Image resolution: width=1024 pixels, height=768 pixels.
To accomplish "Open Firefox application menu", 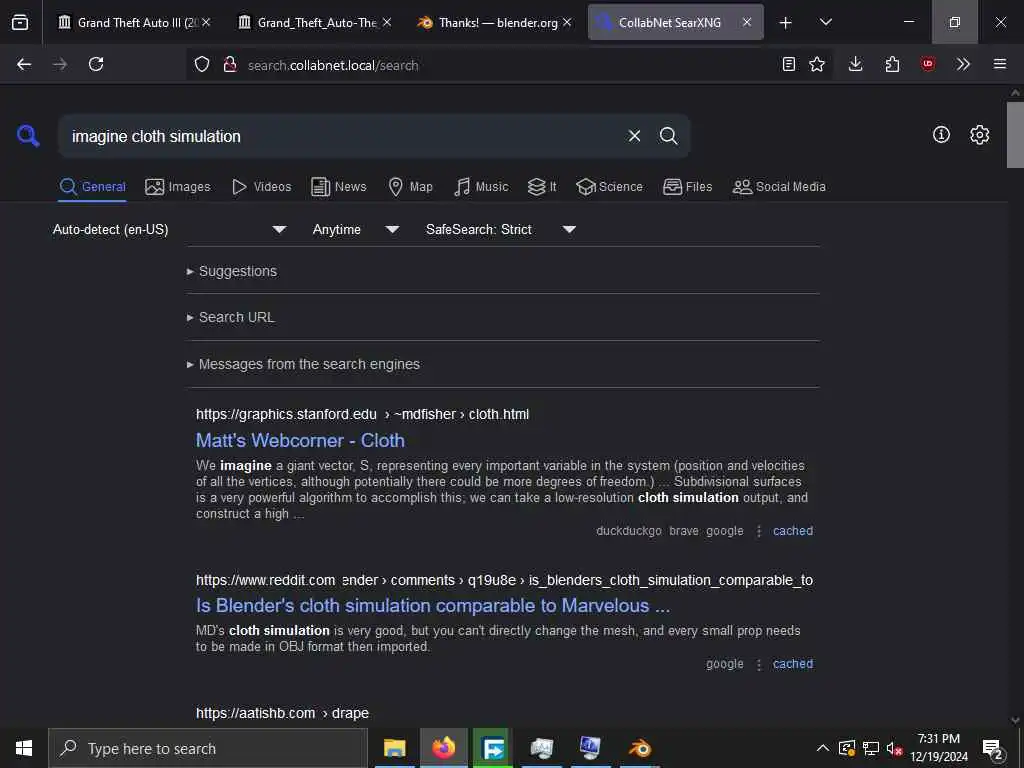I will pos(1000,64).
